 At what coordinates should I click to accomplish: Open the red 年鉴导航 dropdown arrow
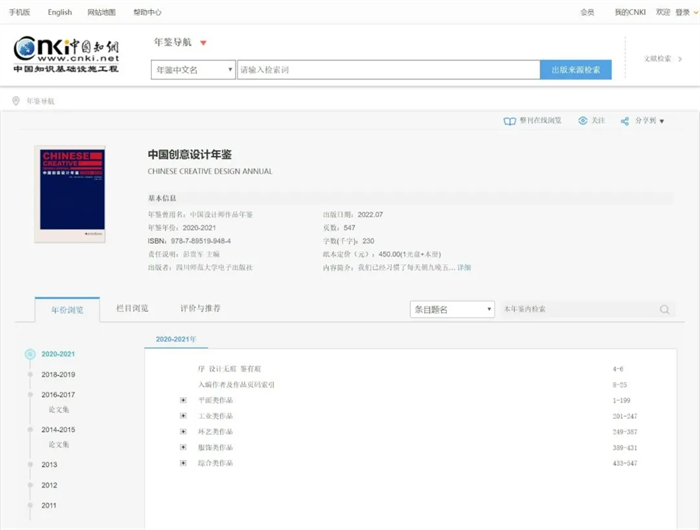point(203,43)
